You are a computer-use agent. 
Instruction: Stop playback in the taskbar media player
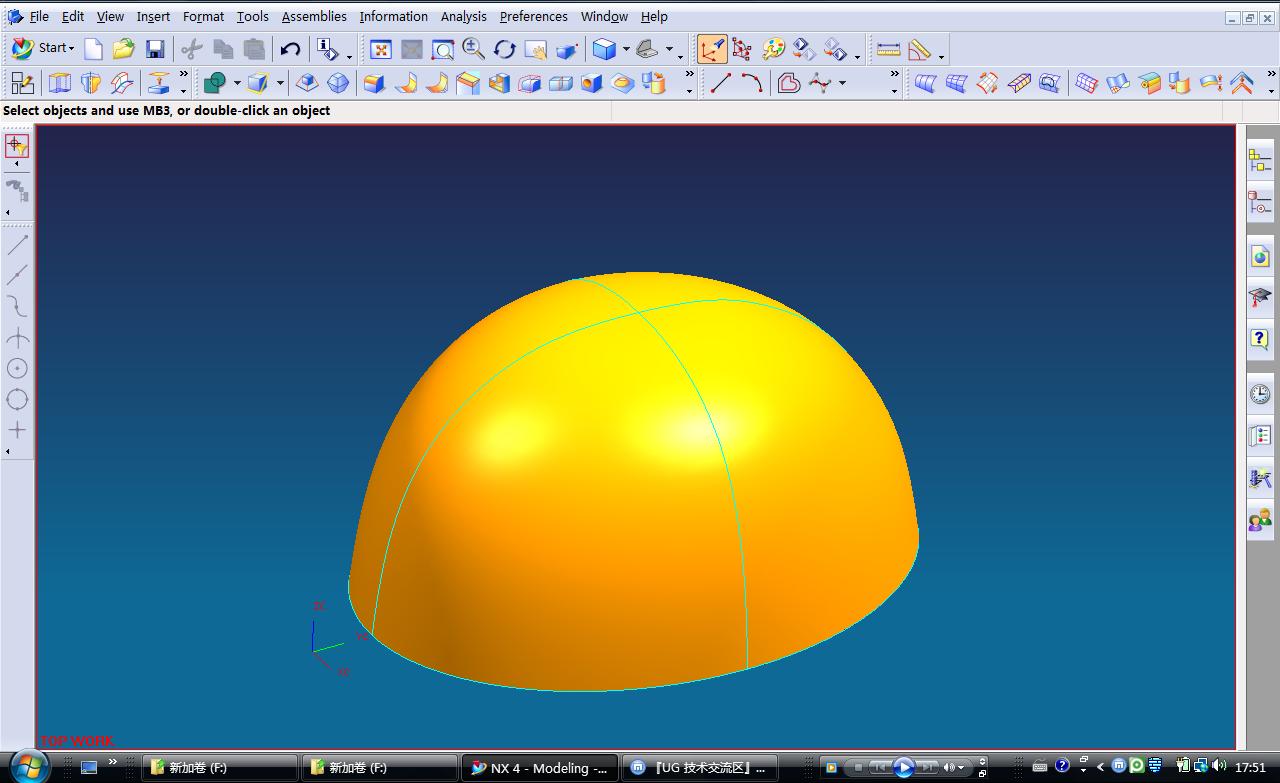pos(858,768)
